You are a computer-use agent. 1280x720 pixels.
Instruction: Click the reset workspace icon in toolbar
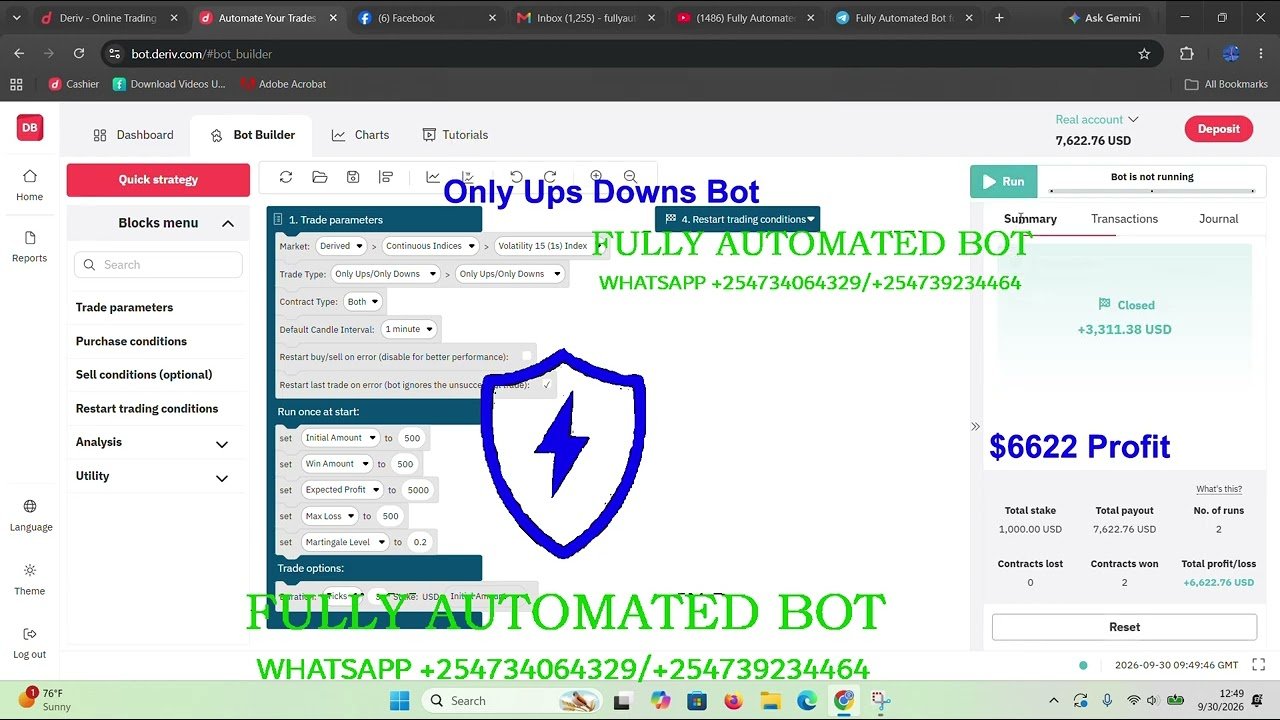[x=286, y=177]
